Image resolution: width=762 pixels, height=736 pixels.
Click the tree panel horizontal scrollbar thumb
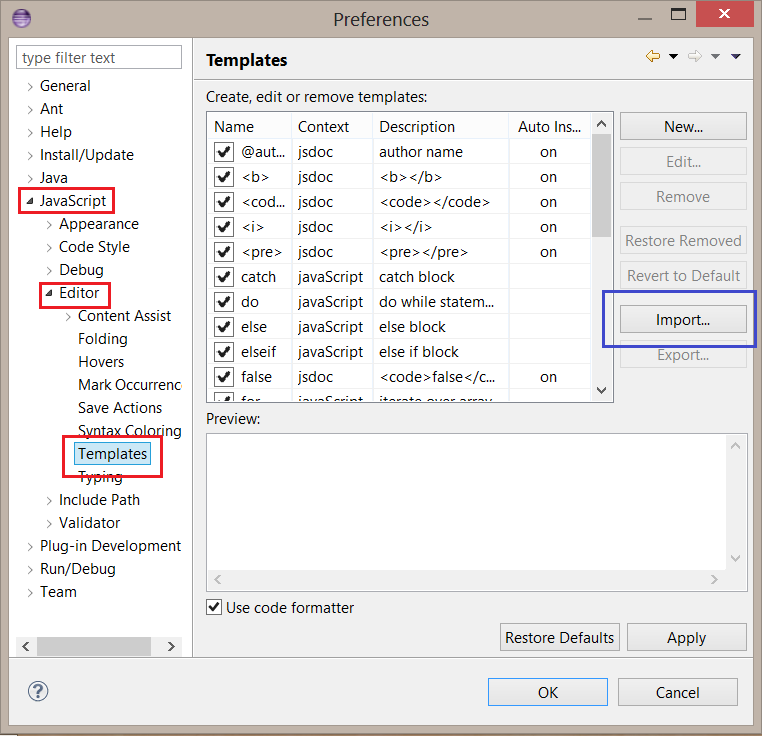pos(94,647)
